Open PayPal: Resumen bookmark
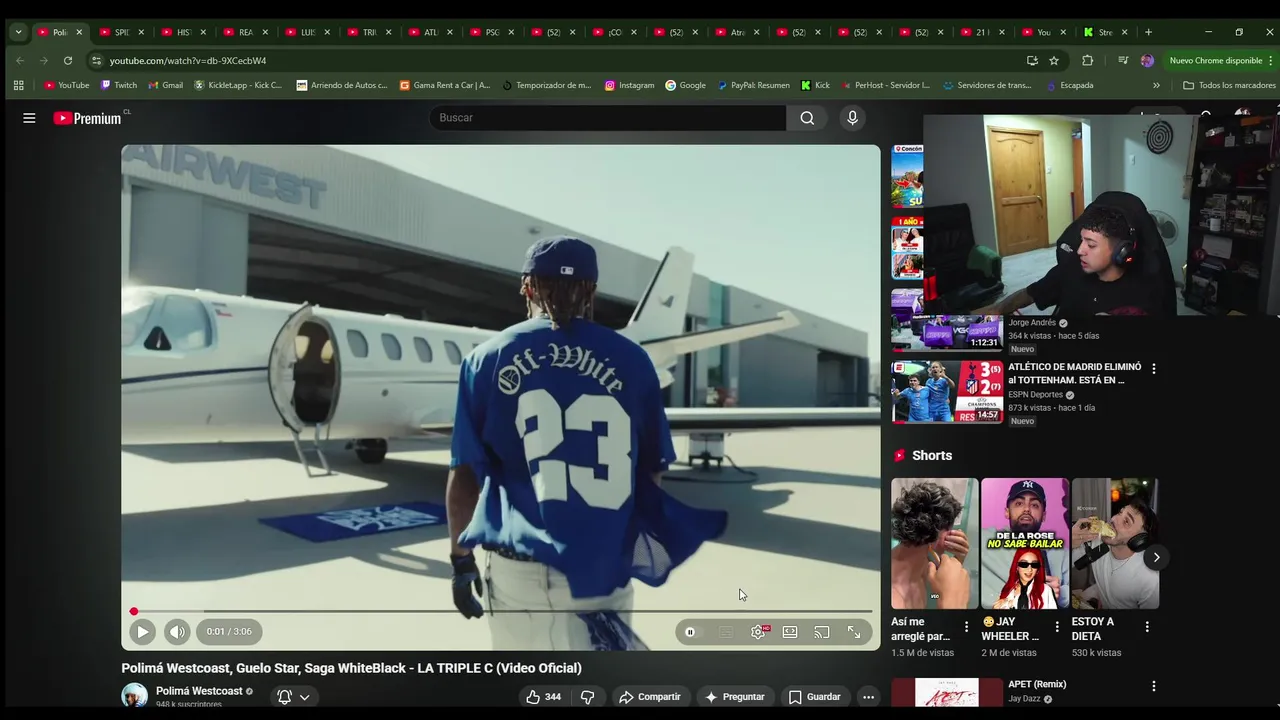The image size is (1280, 720). [753, 86]
